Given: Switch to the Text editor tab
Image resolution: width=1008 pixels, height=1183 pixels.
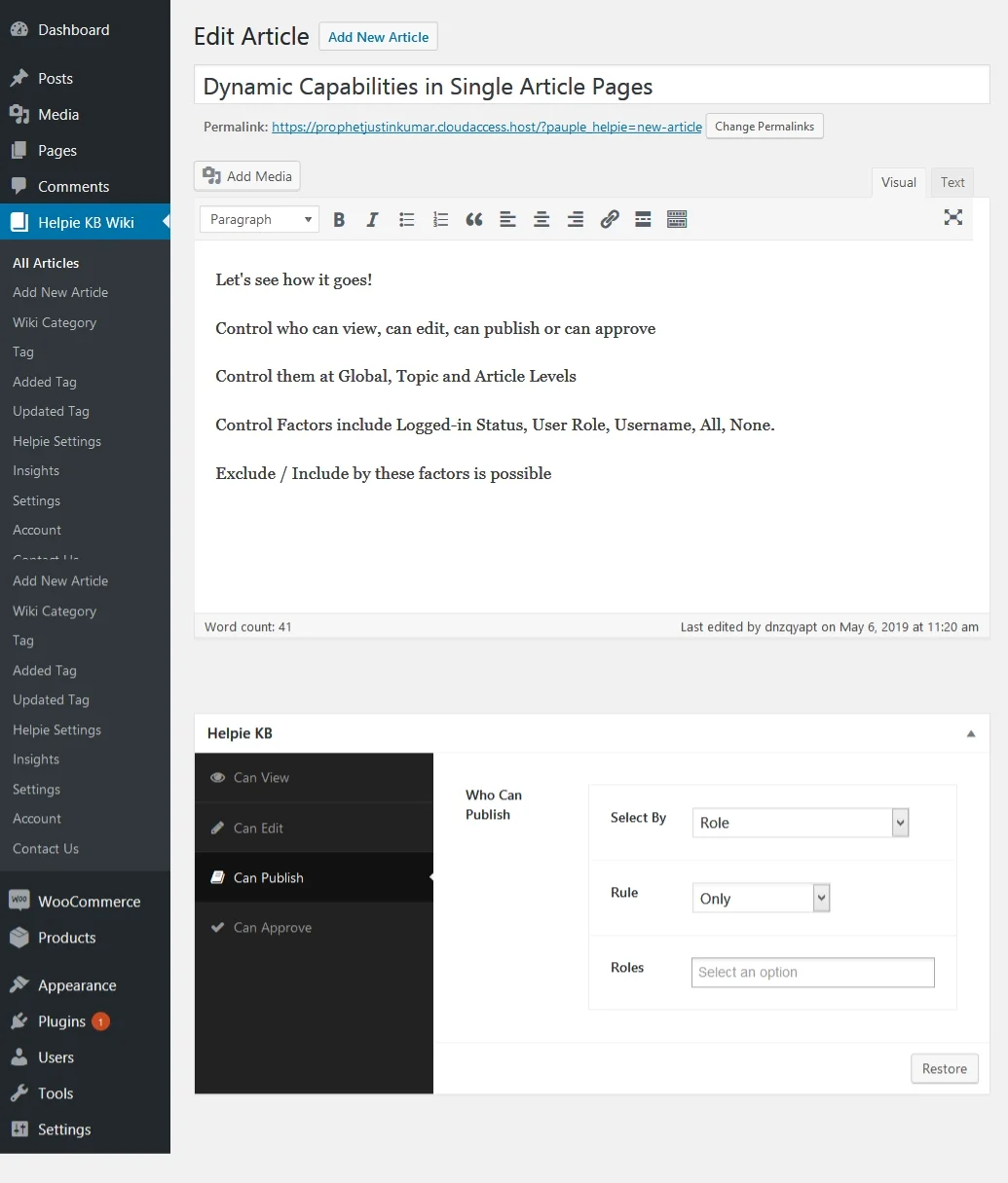Looking at the screenshot, I should click(952, 182).
